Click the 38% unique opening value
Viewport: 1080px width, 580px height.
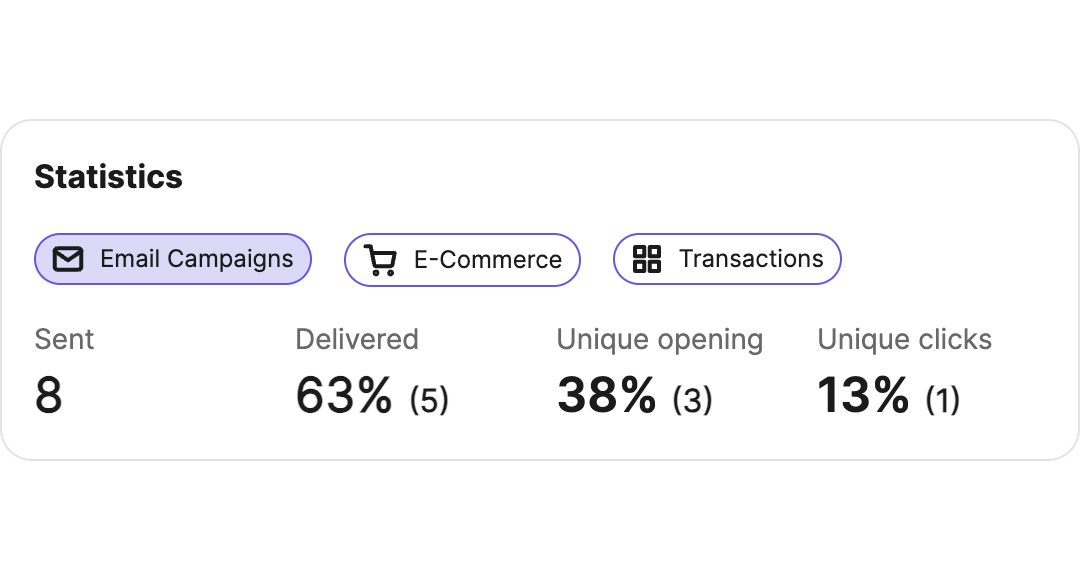pos(607,395)
